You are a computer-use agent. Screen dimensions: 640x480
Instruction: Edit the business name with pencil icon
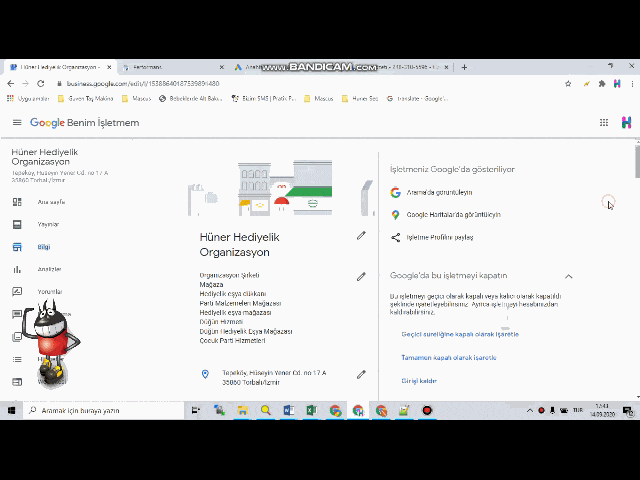pyautogui.click(x=361, y=236)
